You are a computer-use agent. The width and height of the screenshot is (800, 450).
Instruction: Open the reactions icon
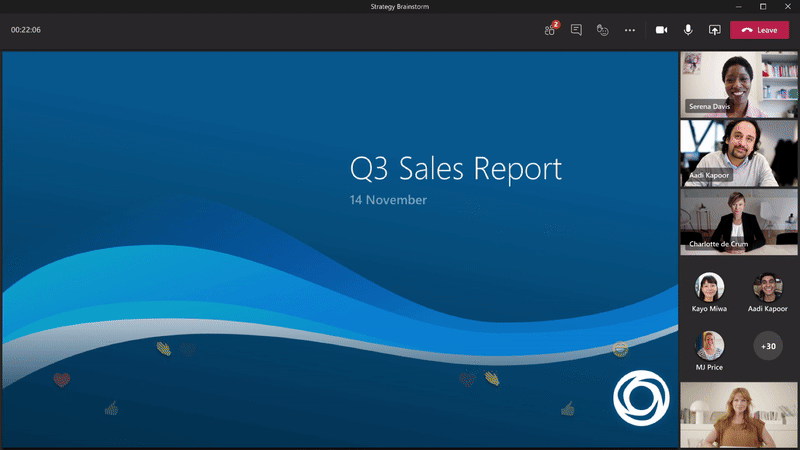[x=603, y=30]
